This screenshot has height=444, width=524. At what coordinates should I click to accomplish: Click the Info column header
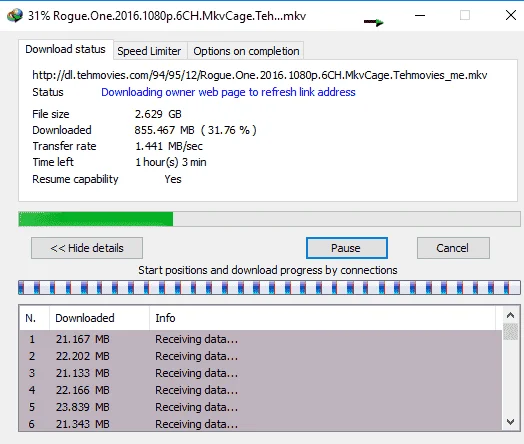pos(322,318)
